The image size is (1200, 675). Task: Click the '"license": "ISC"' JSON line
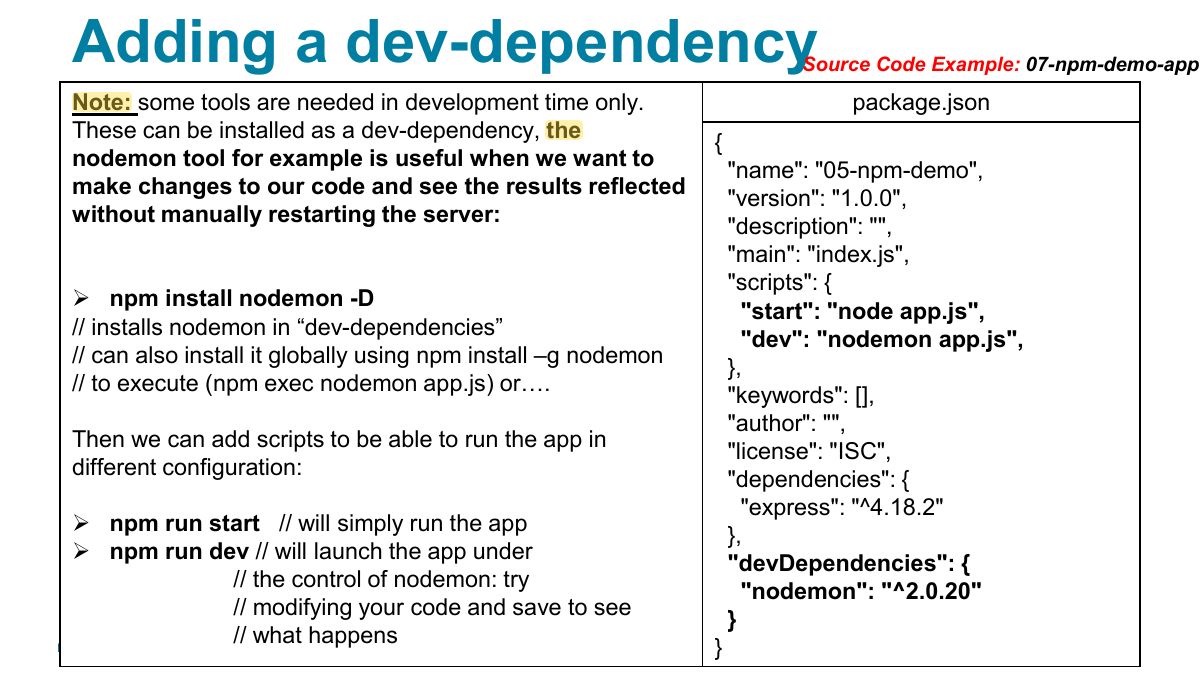pyautogui.click(x=809, y=451)
